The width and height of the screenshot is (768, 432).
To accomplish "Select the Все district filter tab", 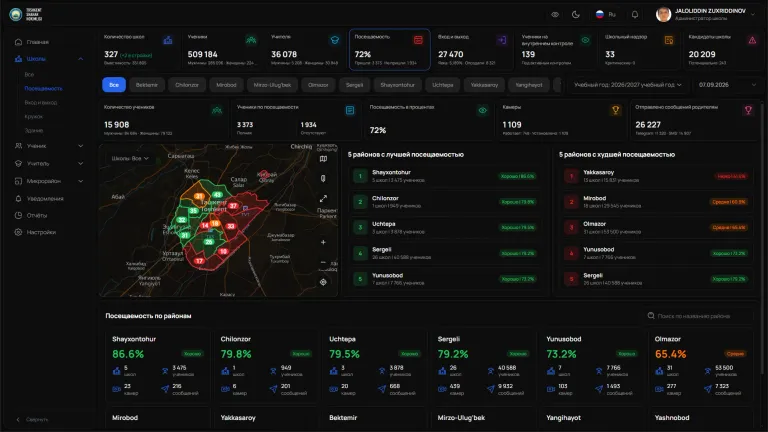I will [114, 85].
